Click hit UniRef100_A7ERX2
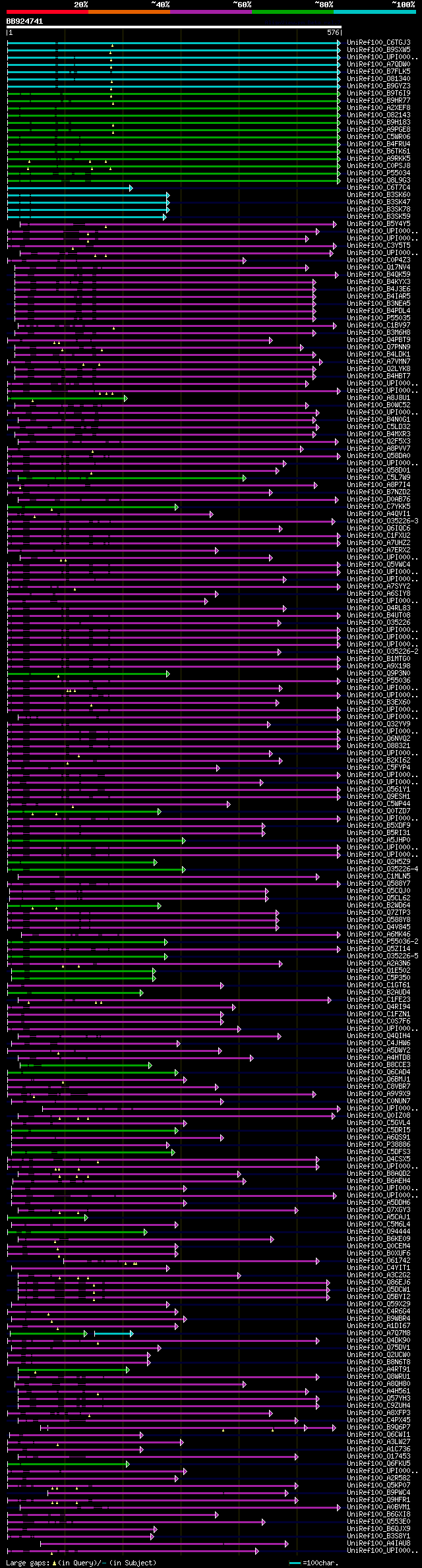The height and width of the screenshot is (1568, 422). [378, 550]
